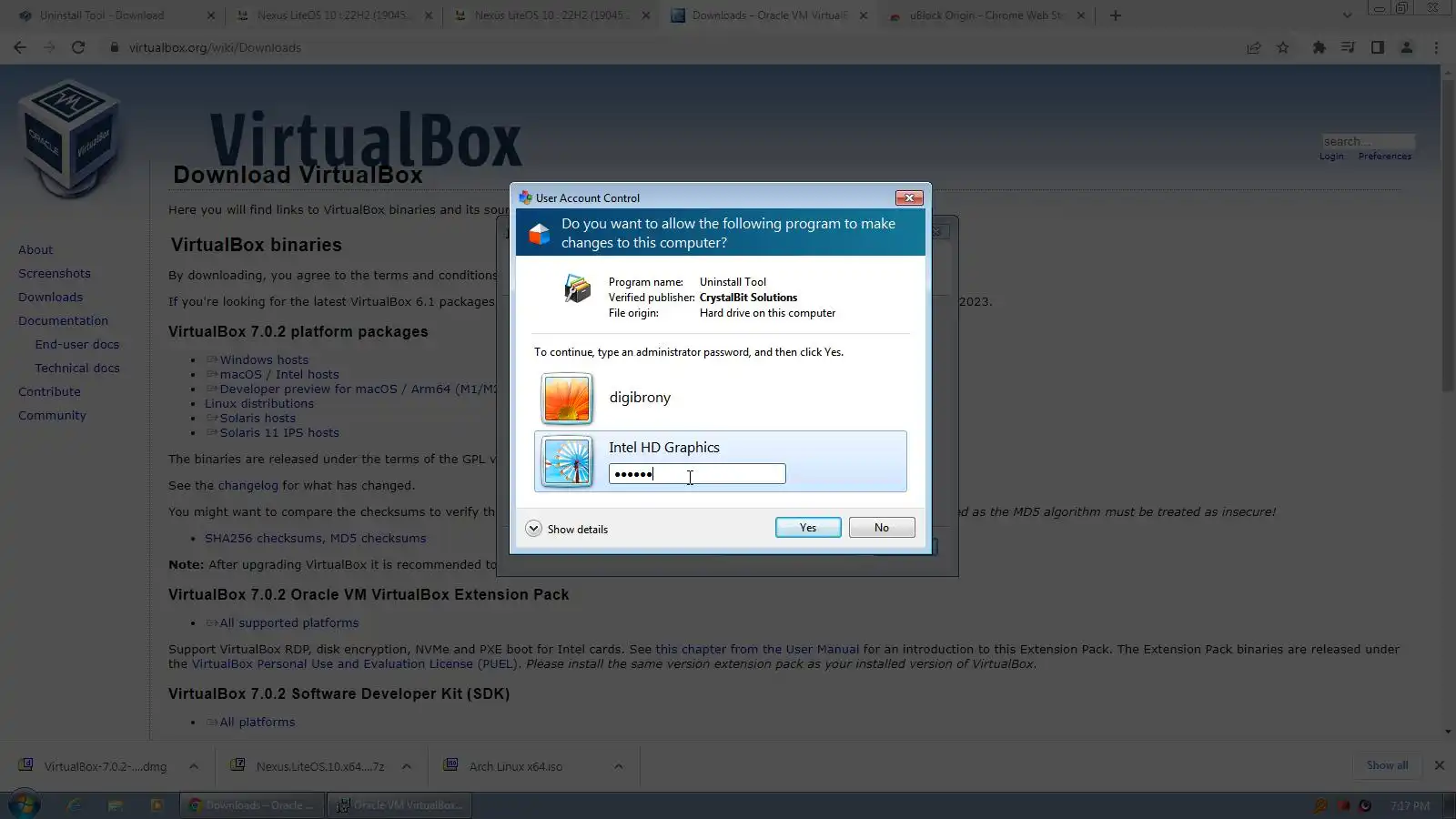Open the Community sidebar link
This screenshot has width=1456, height=819.
pyautogui.click(x=52, y=416)
